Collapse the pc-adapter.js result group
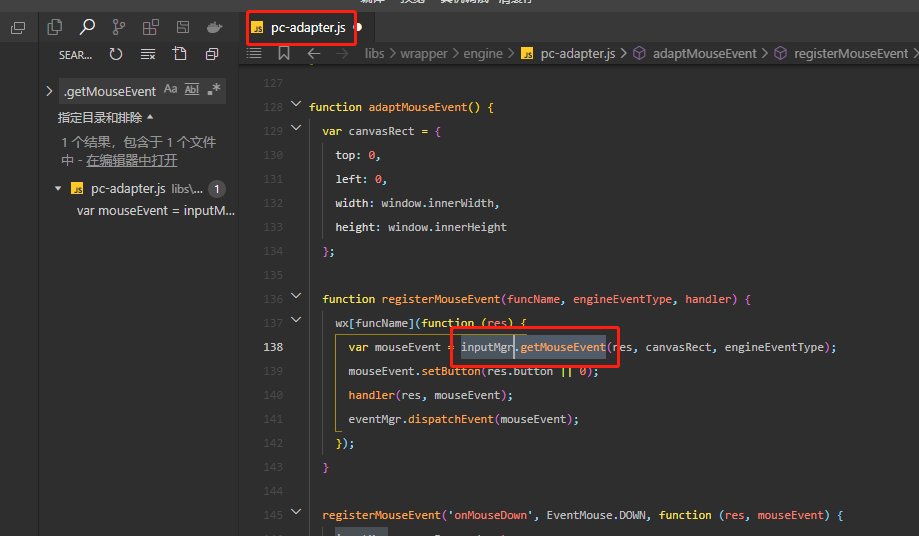Image resolution: width=919 pixels, height=536 pixels. coord(58,189)
